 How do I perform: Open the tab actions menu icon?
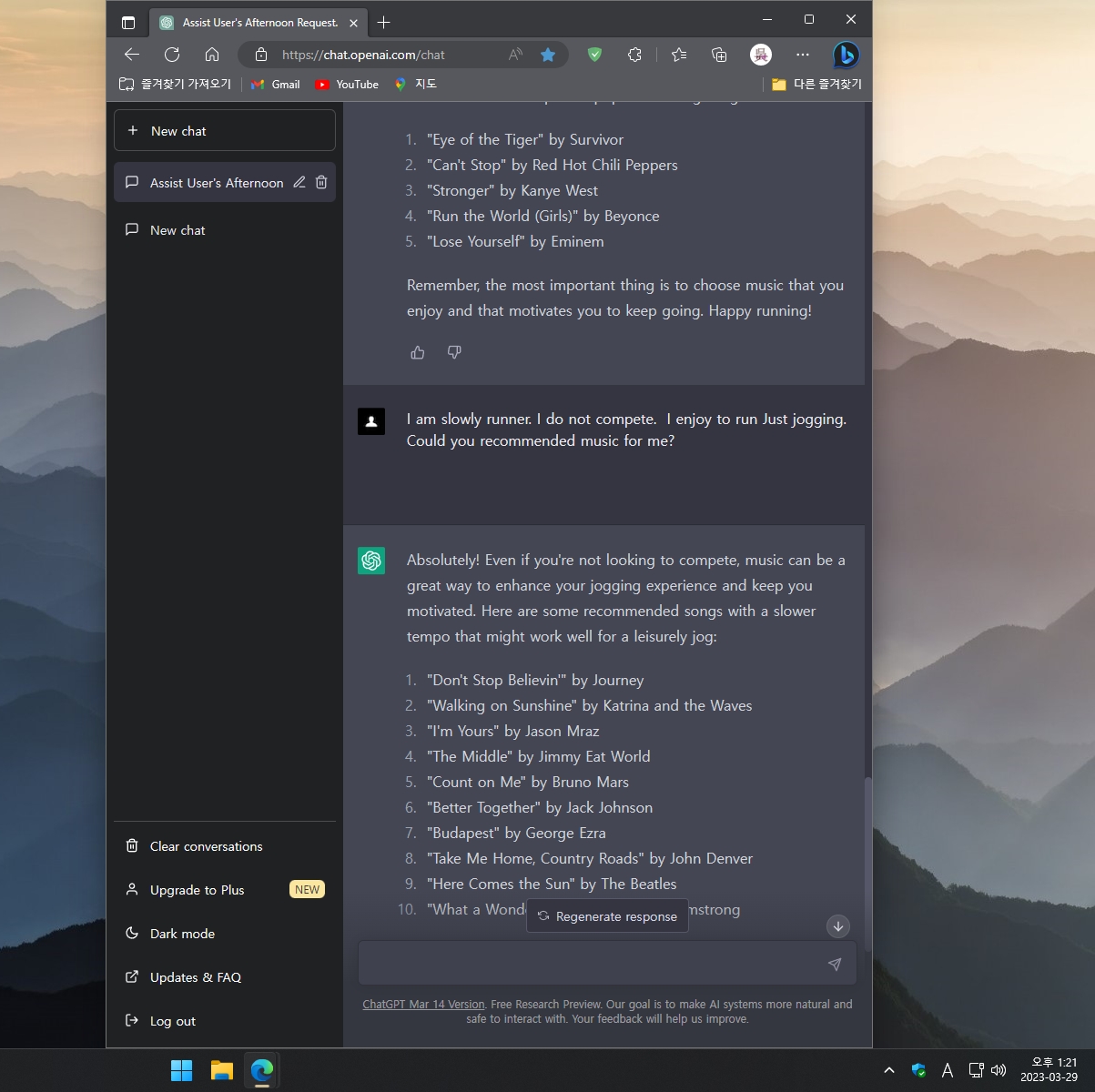tap(128, 22)
